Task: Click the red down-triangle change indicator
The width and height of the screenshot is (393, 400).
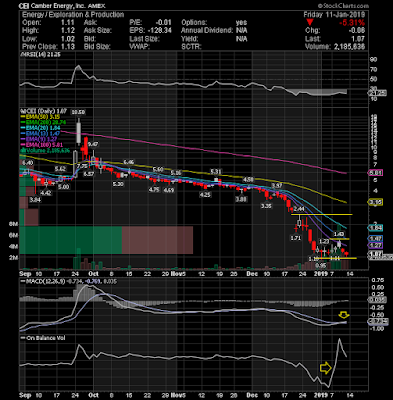Action: [x=310, y=22]
